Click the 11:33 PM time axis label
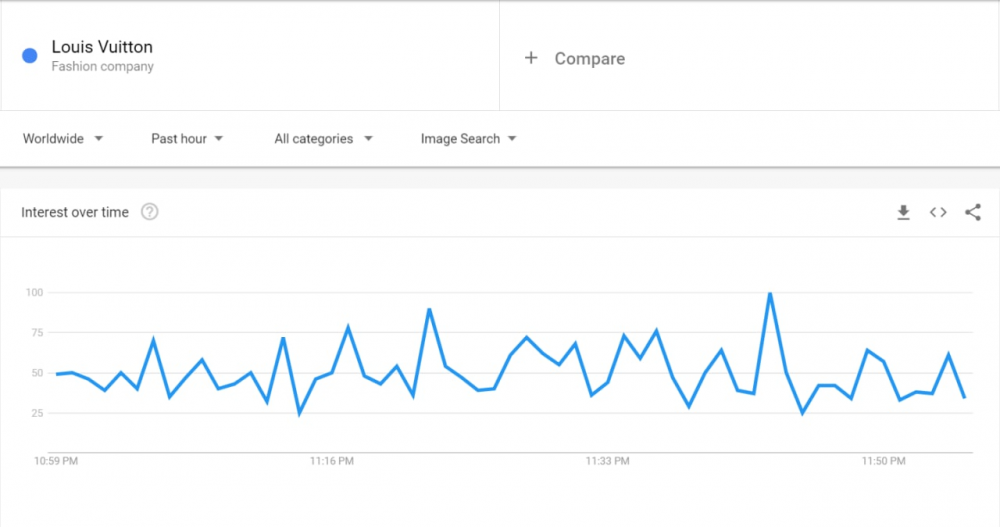The image size is (1000, 527). click(607, 461)
